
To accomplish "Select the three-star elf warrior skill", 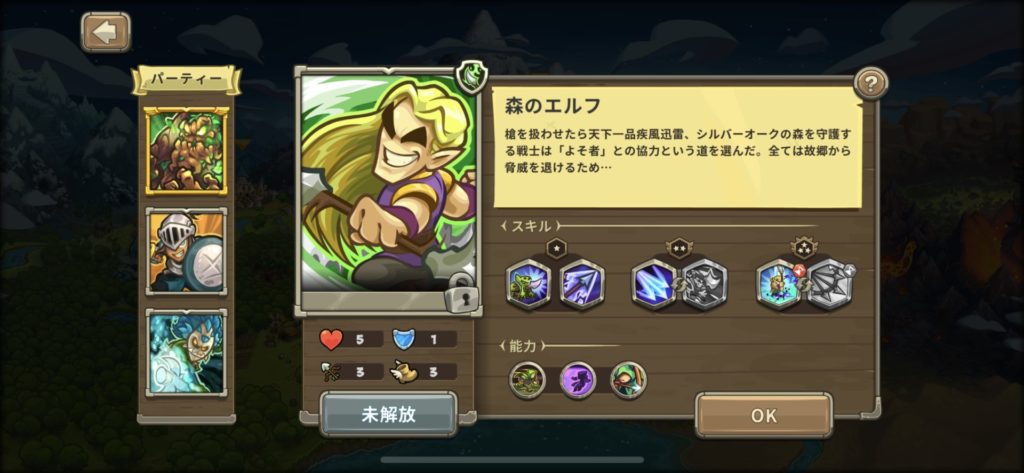I will pyautogui.click(x=778, y=285).
